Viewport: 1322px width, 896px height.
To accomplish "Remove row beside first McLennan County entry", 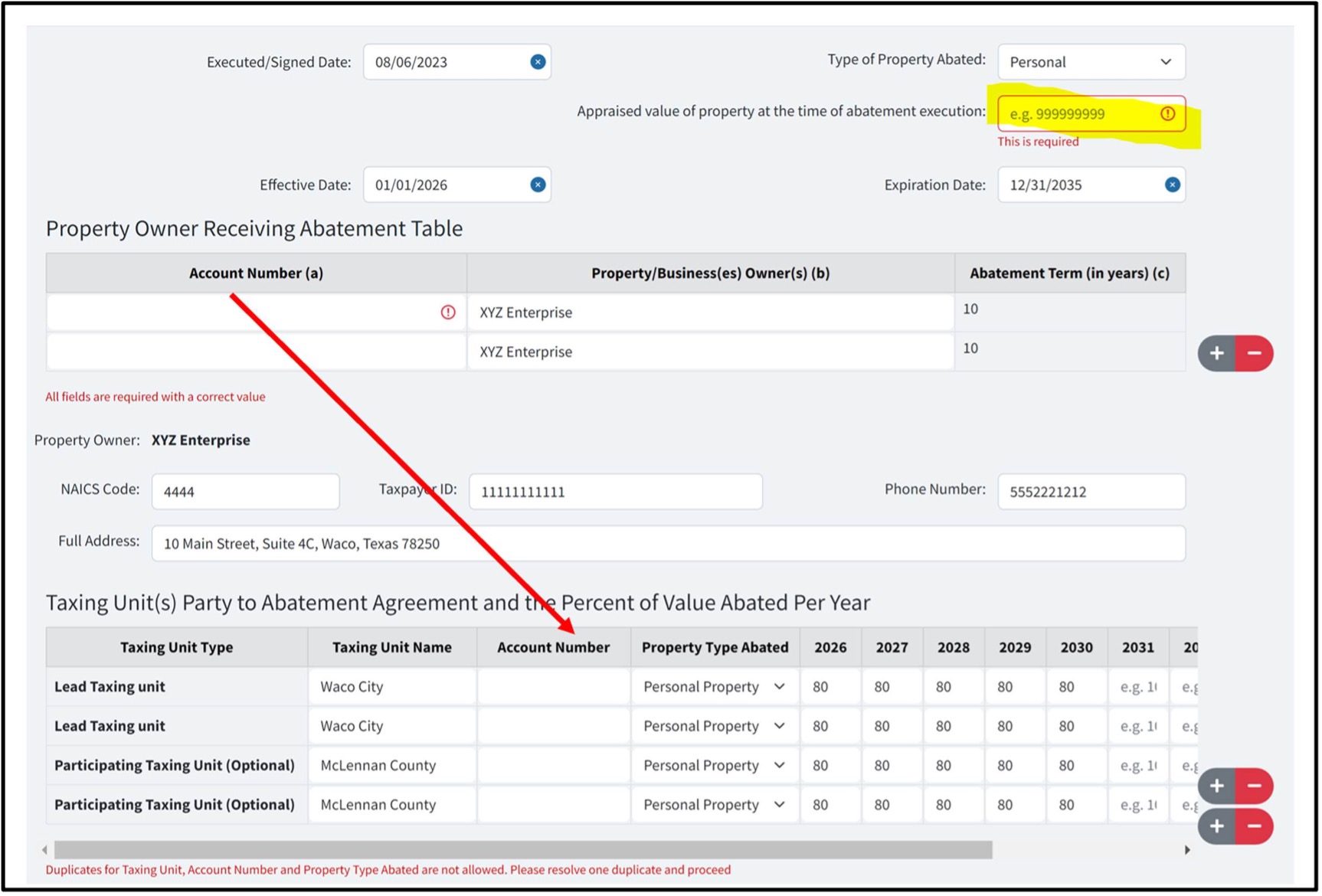I will (1255, 786).
